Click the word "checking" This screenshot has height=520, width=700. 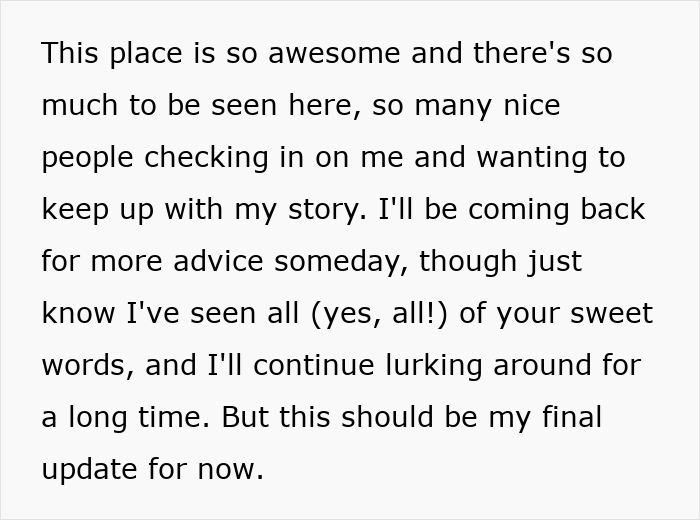(x=206, y=158)
